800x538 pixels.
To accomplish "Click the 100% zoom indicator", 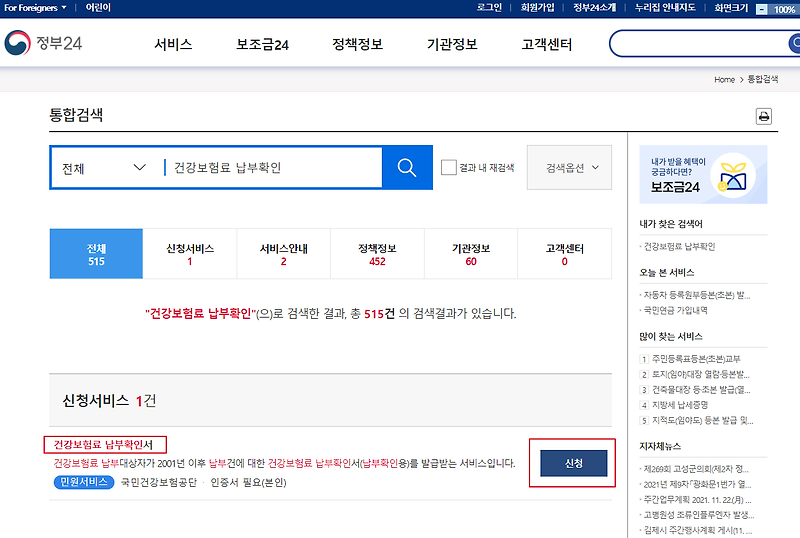I will coord(784,9).
